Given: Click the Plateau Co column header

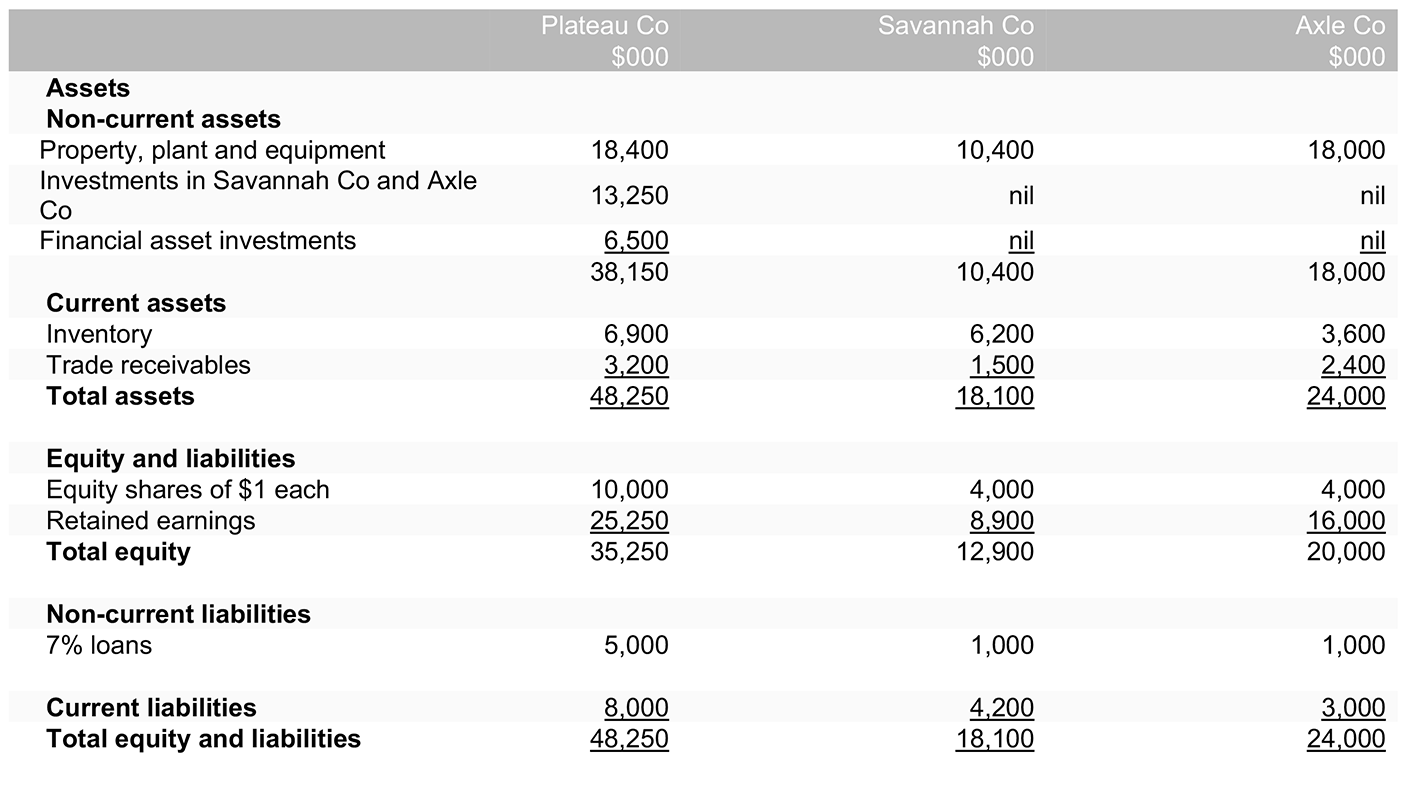Looking at the screenshot, I should point(604,26).
